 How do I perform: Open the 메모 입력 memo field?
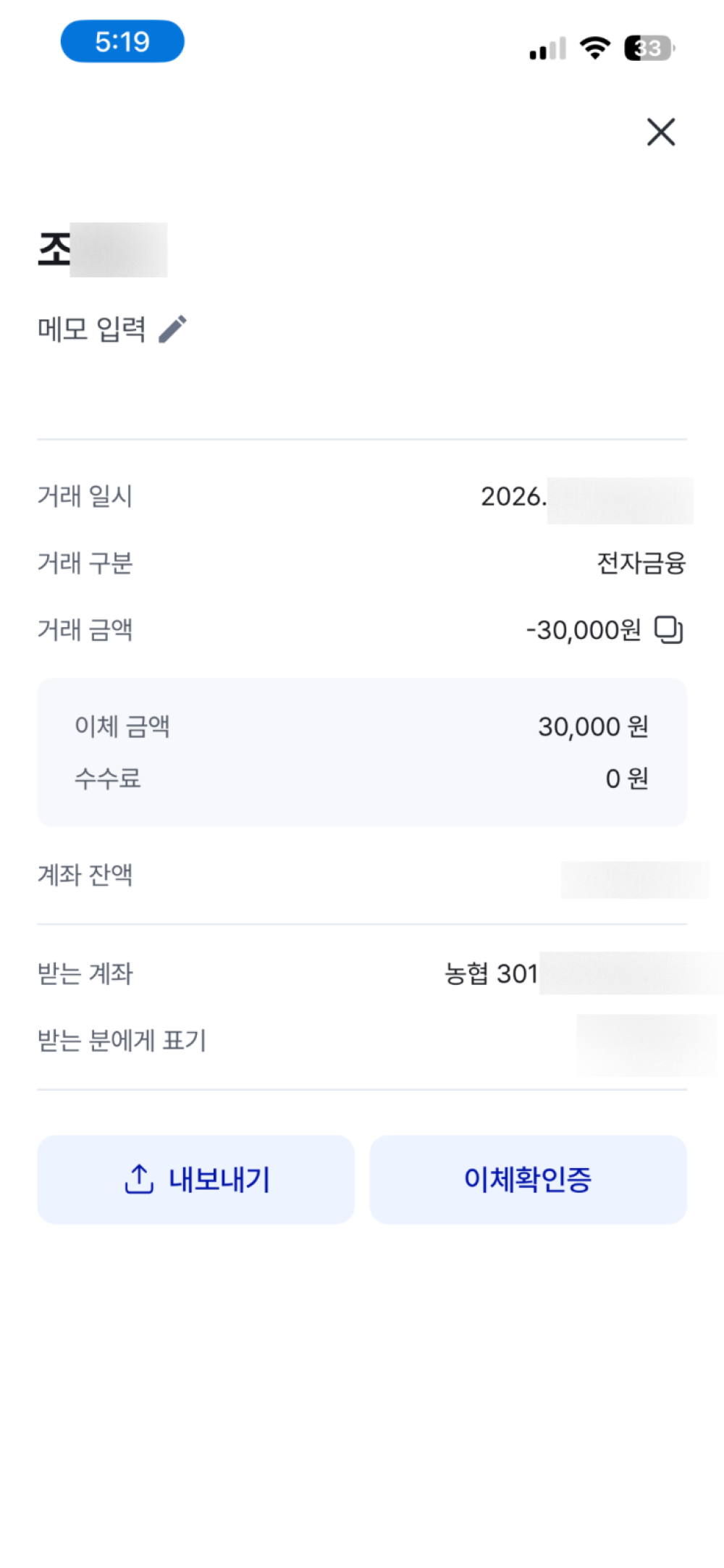92,329
